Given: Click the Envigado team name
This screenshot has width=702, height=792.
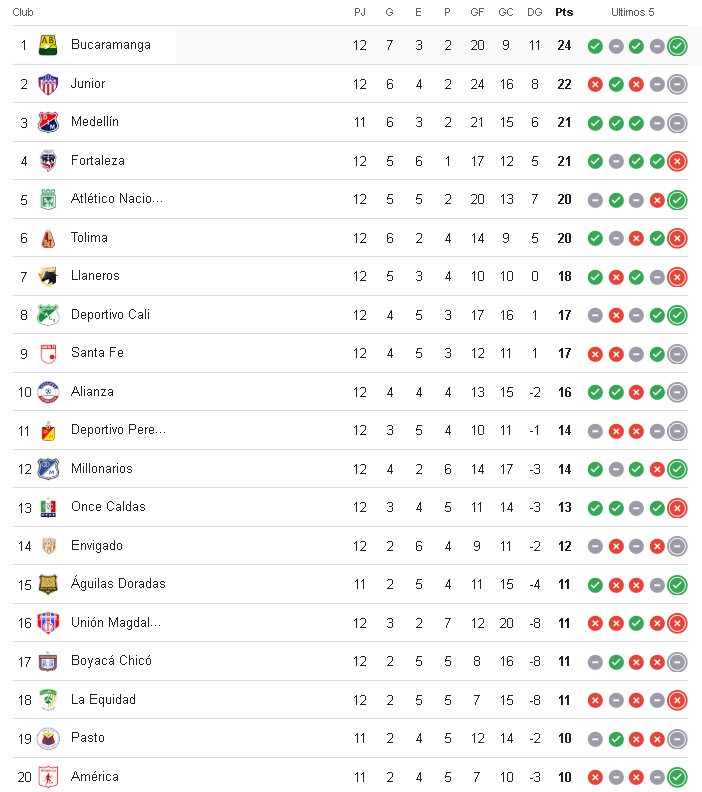Looking at the screenshot, I should click(97, 546).
